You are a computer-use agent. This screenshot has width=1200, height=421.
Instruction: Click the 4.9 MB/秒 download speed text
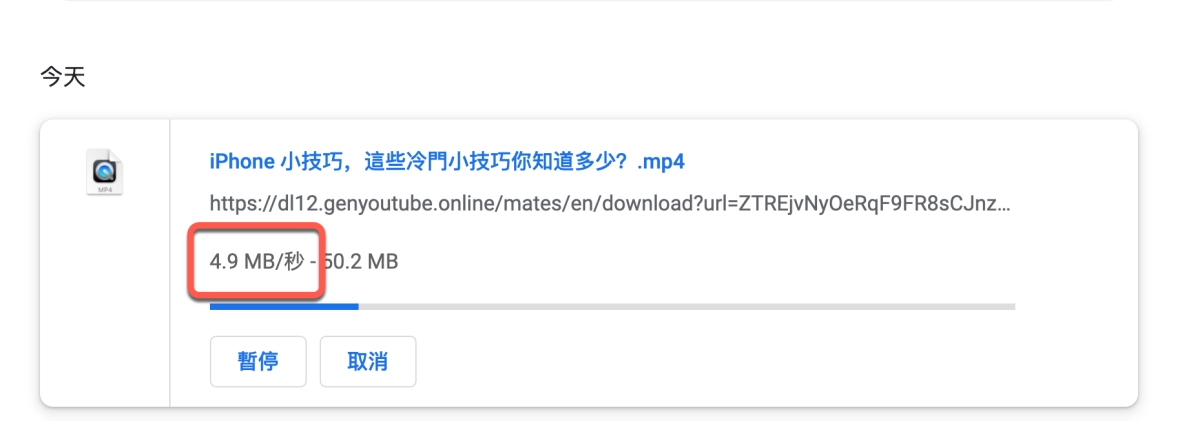click(x=257, y=262)
